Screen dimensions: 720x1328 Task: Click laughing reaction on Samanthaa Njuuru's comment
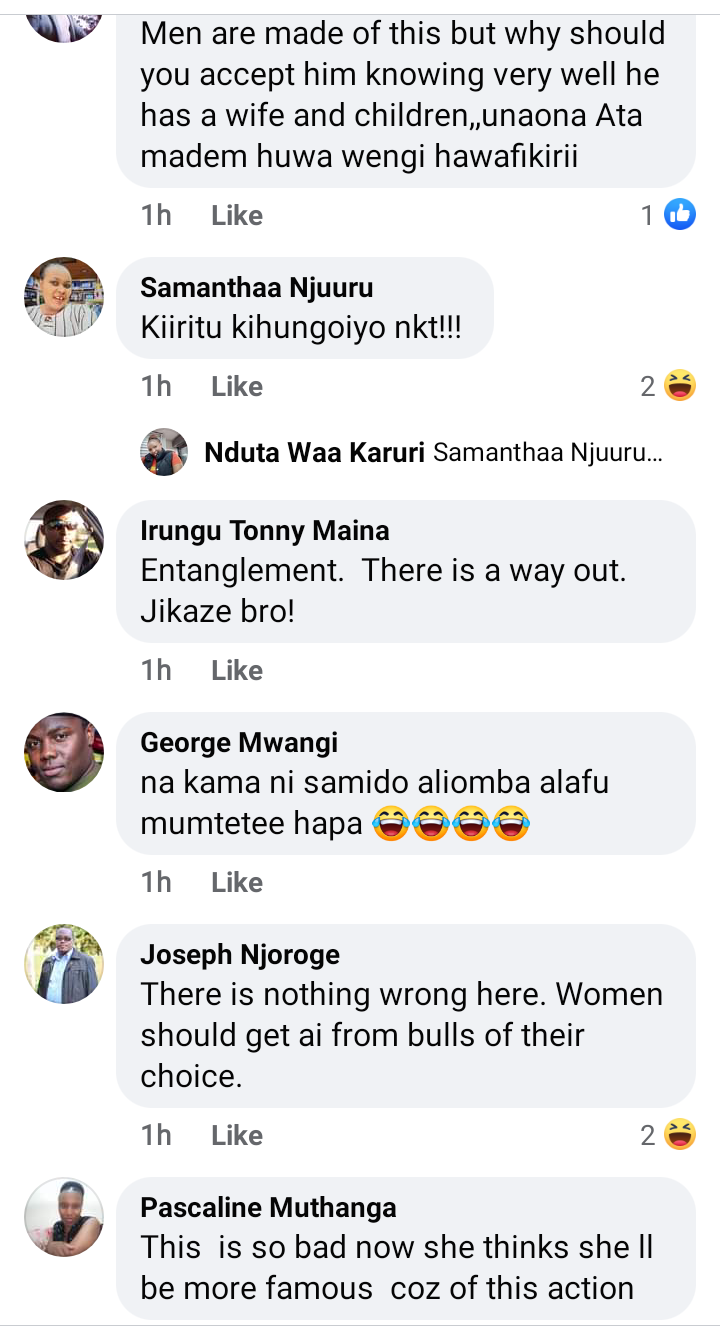pos(680,386)
